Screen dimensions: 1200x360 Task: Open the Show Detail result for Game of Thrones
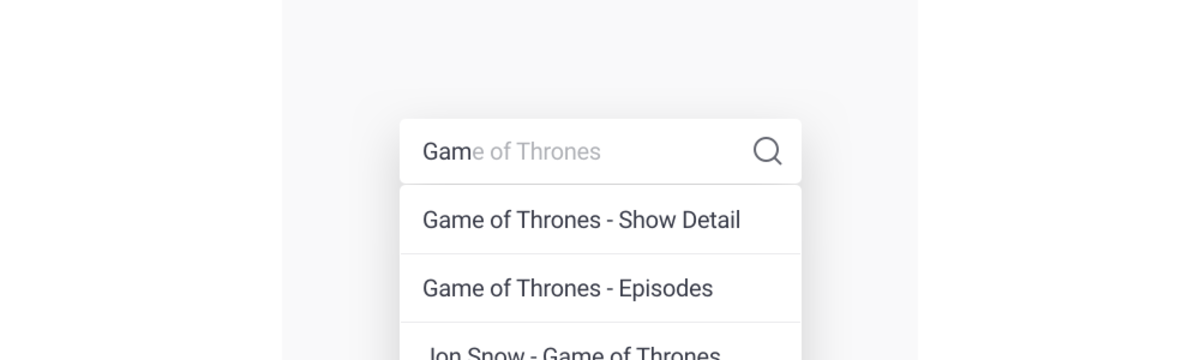click(x=600, y=220)
